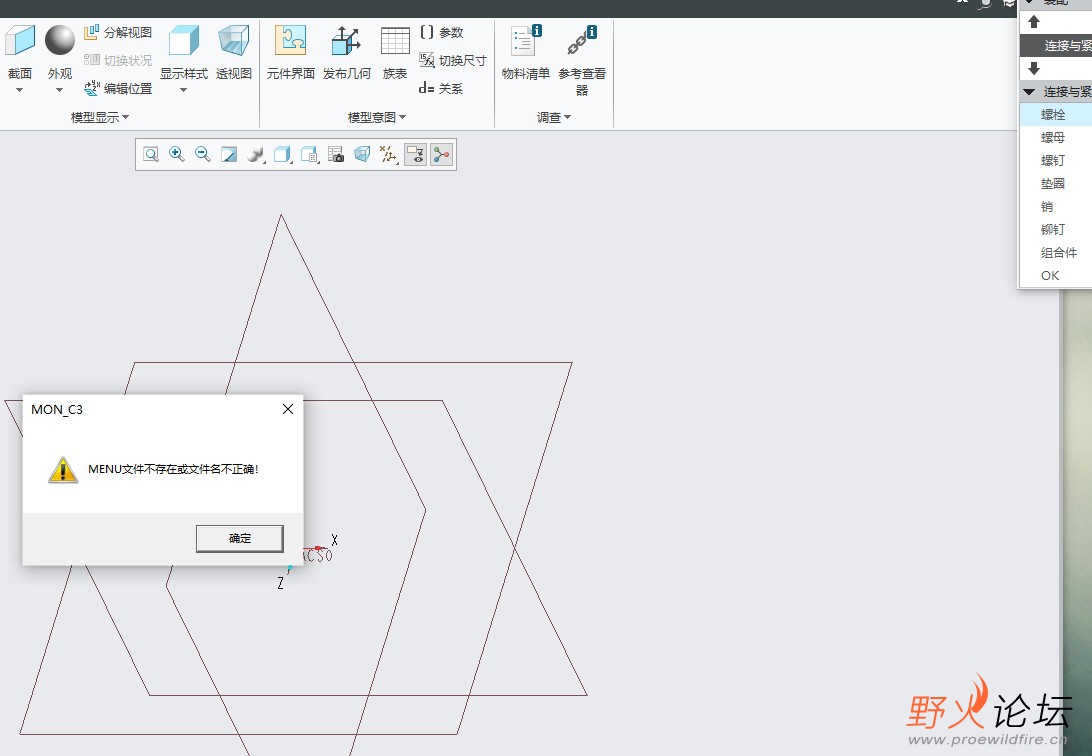The height and width of the screenshot is (756, 1092).
Task: Click 编辑位置 (Edit Position) tool
Action: [x=118, y=88]
